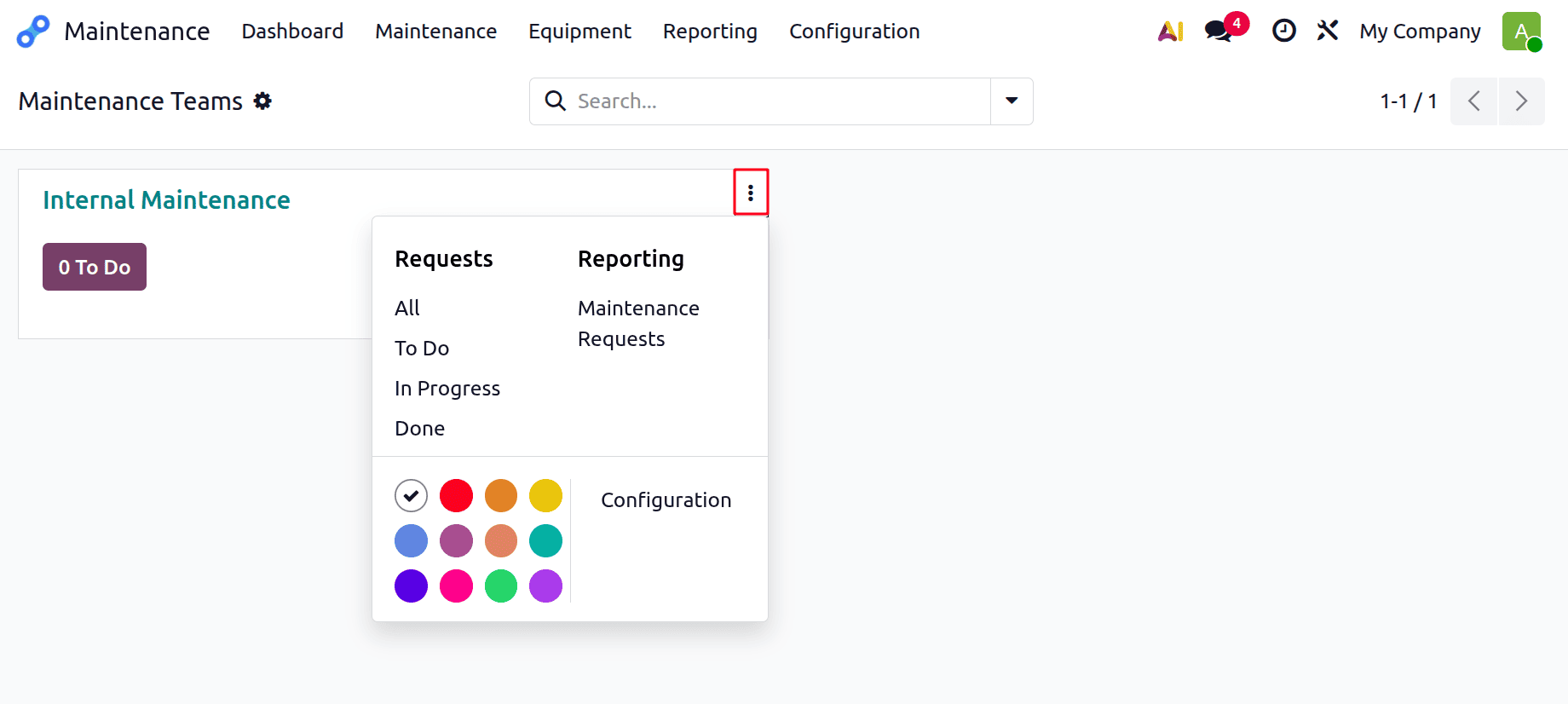
Task: Select To Do requests in the dropdown
Action: [x=422, y=348]
